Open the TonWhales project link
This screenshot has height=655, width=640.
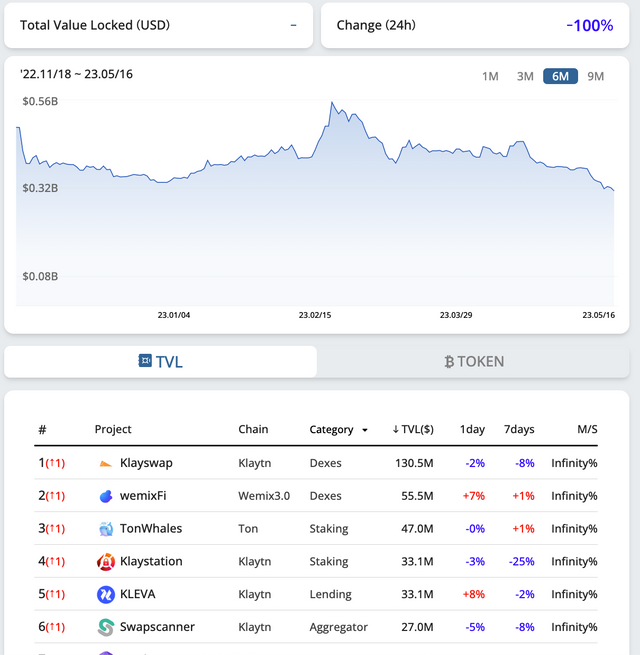click(151, 529)
